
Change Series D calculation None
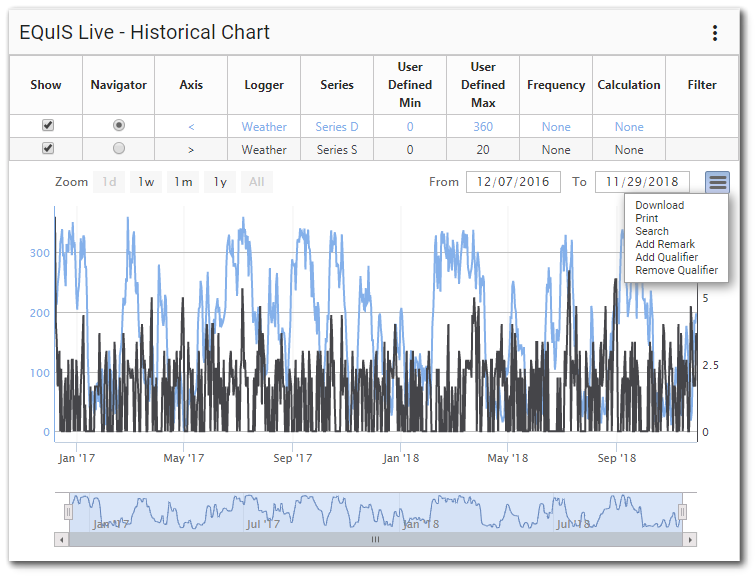(x=629, y=127)
